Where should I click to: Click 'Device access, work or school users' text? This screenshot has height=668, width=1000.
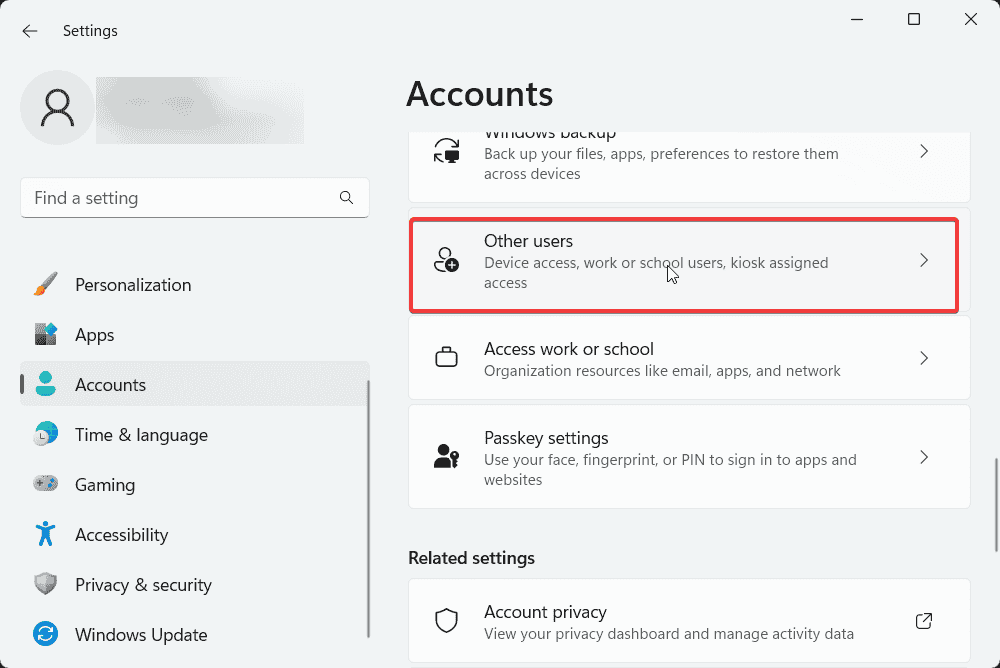pyautogui.click(x=656, y=272)
